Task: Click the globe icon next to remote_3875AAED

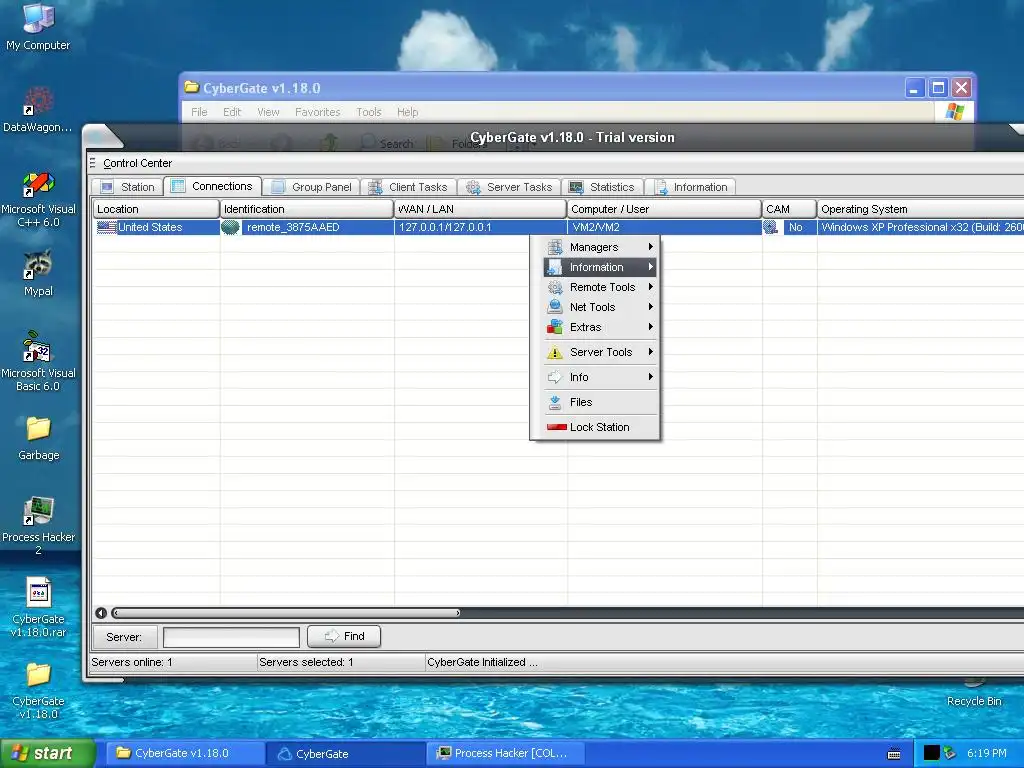Action: [x=230, y=227]
